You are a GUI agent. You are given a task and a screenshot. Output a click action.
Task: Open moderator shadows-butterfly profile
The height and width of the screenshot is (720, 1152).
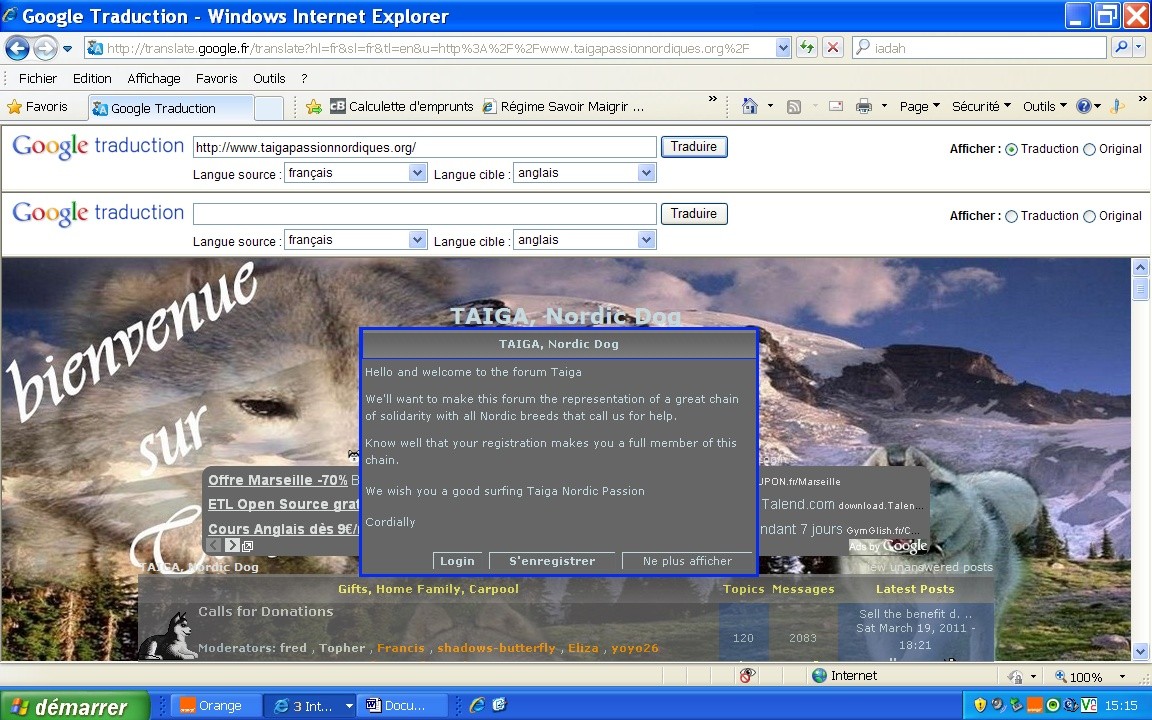point(496,648)
